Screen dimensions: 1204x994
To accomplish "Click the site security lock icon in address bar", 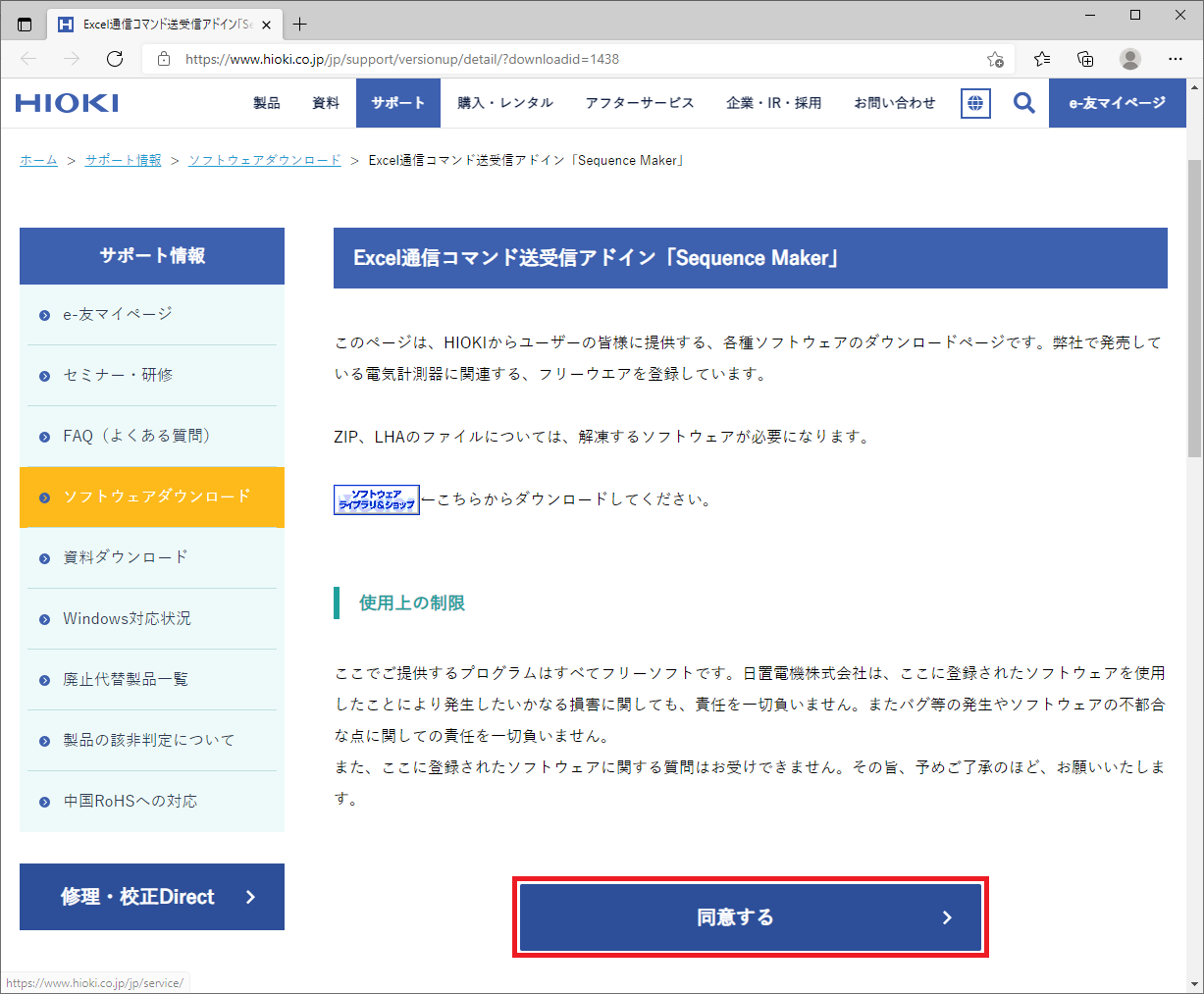I will pyautogui.click(x=163, y=59).
